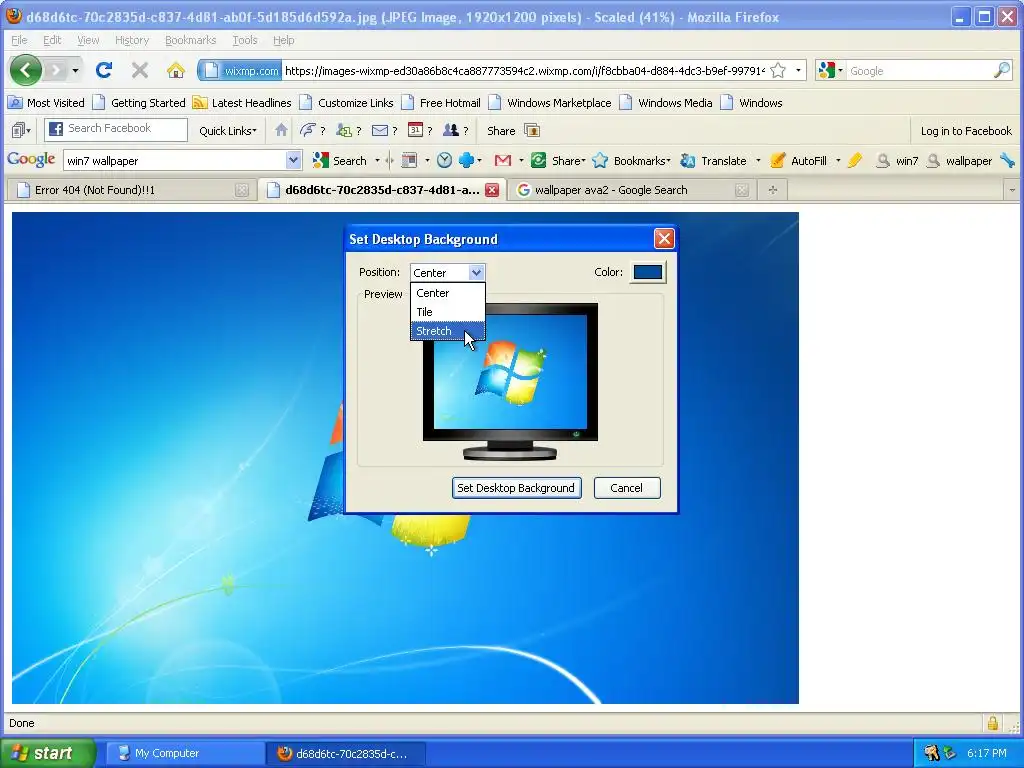
Task: Click the yellow highlighter icon
Action: coord(854,160)
